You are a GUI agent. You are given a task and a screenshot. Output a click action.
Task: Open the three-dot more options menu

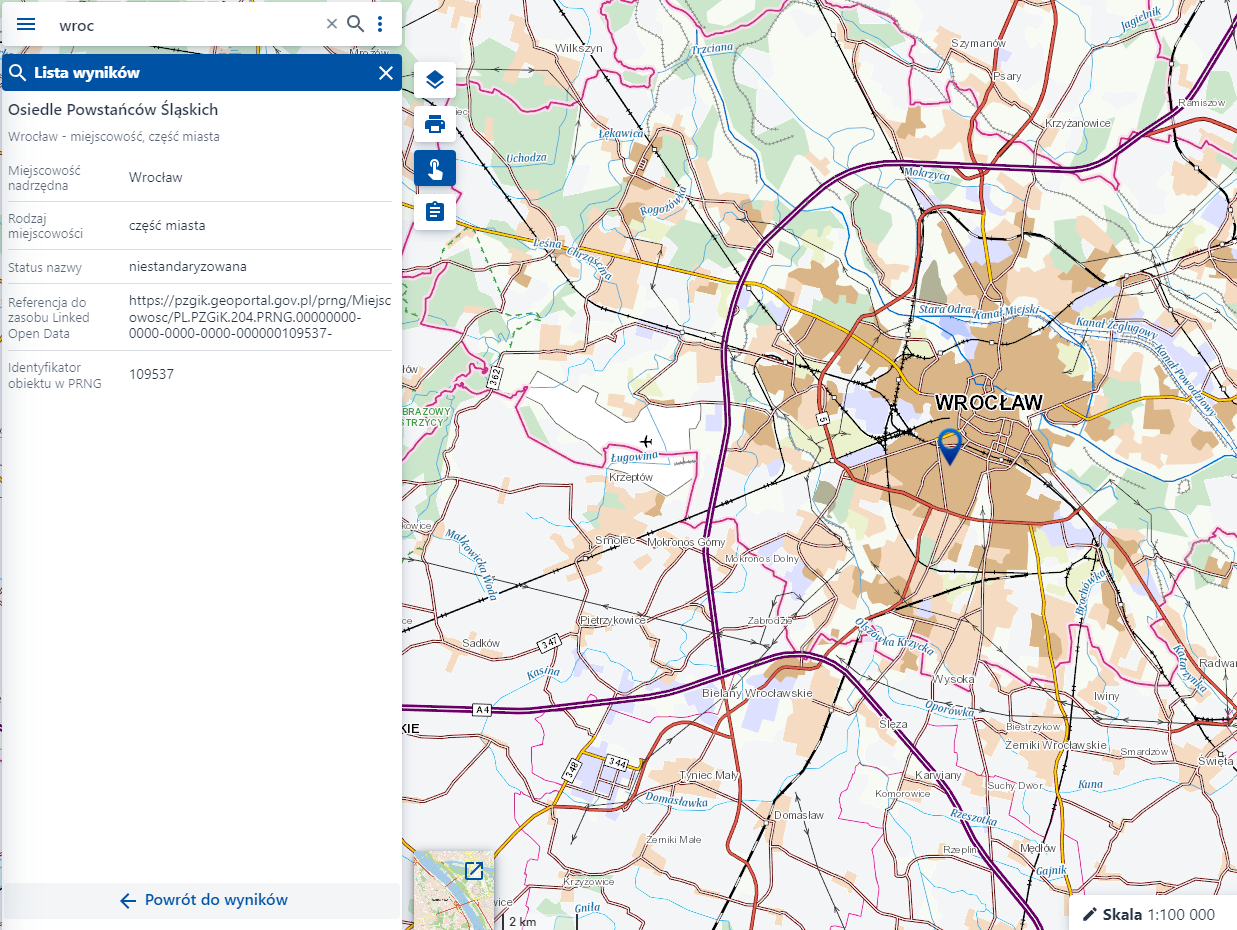tap(380, 24)
